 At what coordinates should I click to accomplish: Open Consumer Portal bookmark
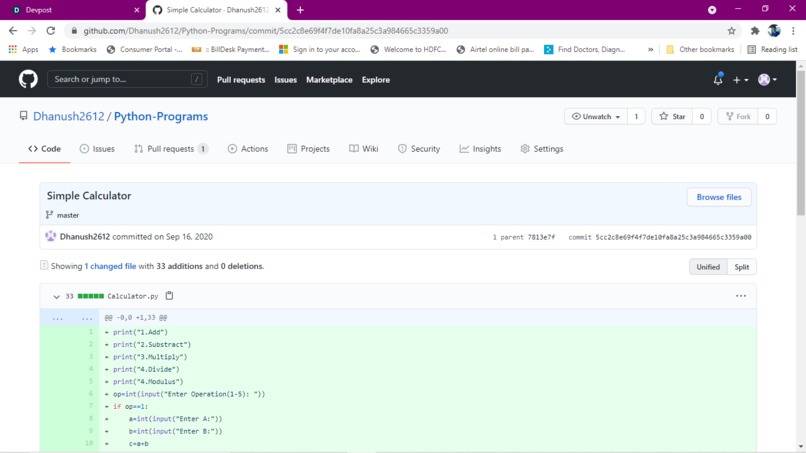point(144,49)
